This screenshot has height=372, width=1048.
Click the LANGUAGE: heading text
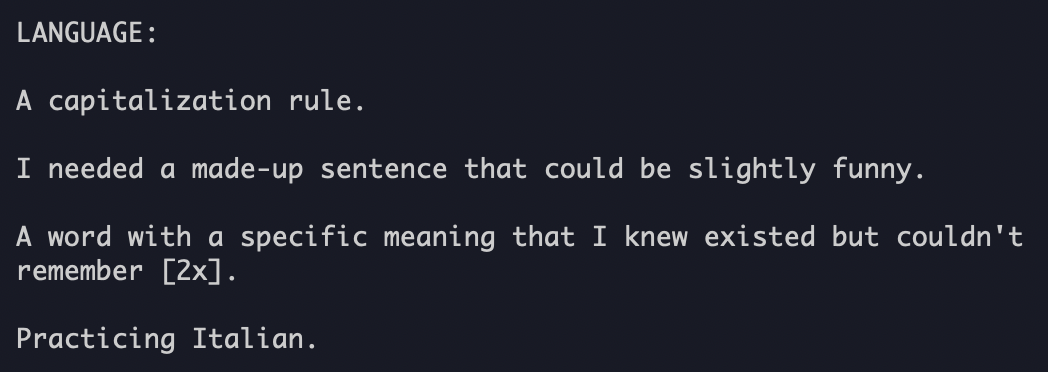(86, 33)
